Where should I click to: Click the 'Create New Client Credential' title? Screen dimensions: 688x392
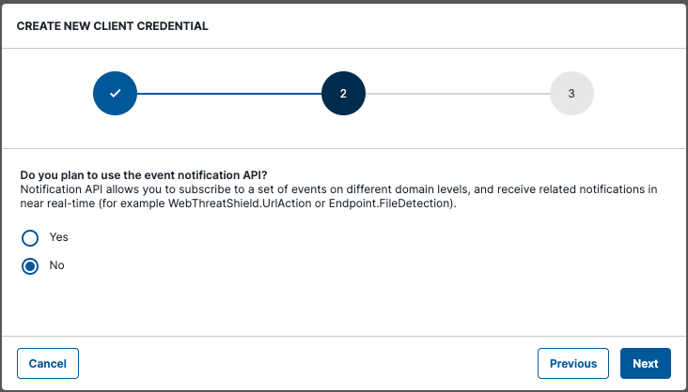click(x=112, y=26)
